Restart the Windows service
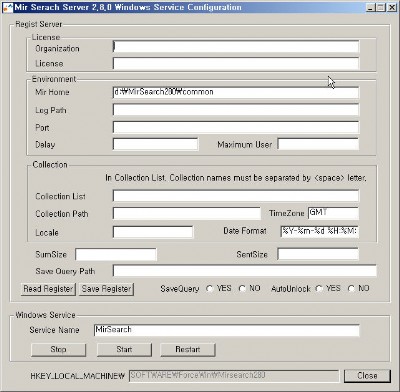Screen dimensions: 400x392 188,350
